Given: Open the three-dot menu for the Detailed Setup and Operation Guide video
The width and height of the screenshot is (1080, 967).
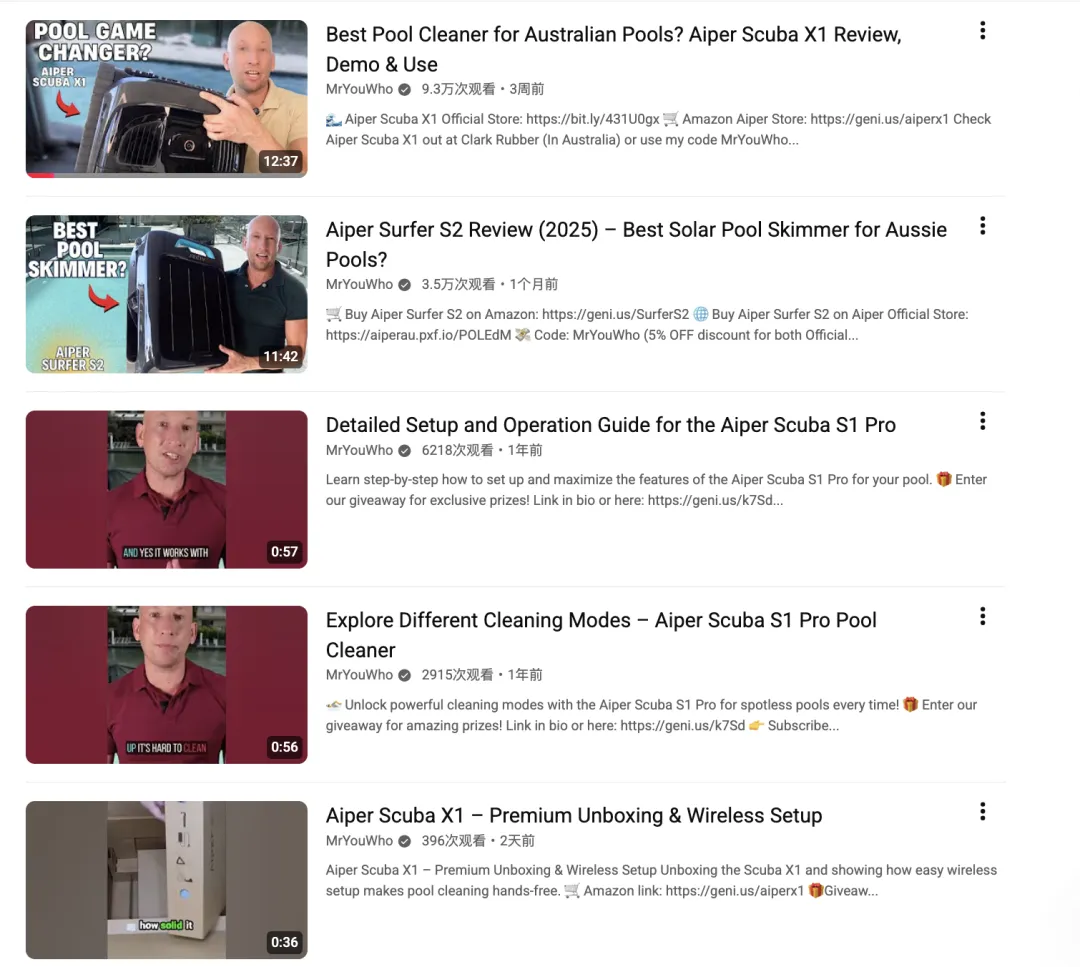Looking at the screenshot, I should pos(982,421).
